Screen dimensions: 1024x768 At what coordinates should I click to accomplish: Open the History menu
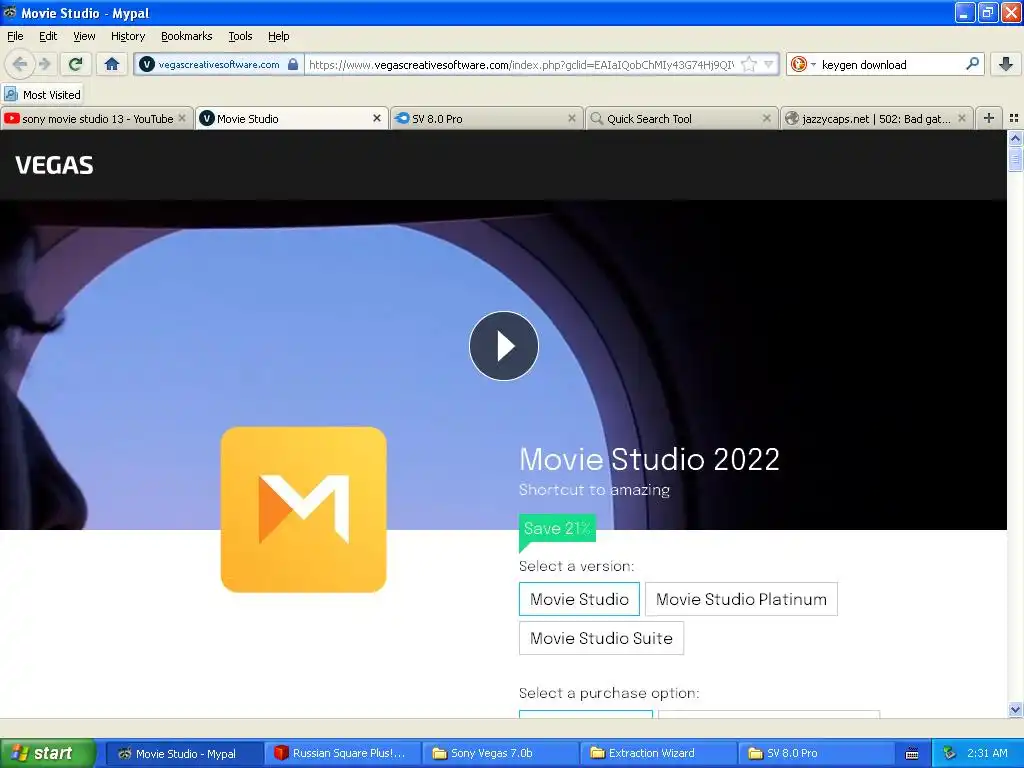pyautogui.click(x=127, y=36)
